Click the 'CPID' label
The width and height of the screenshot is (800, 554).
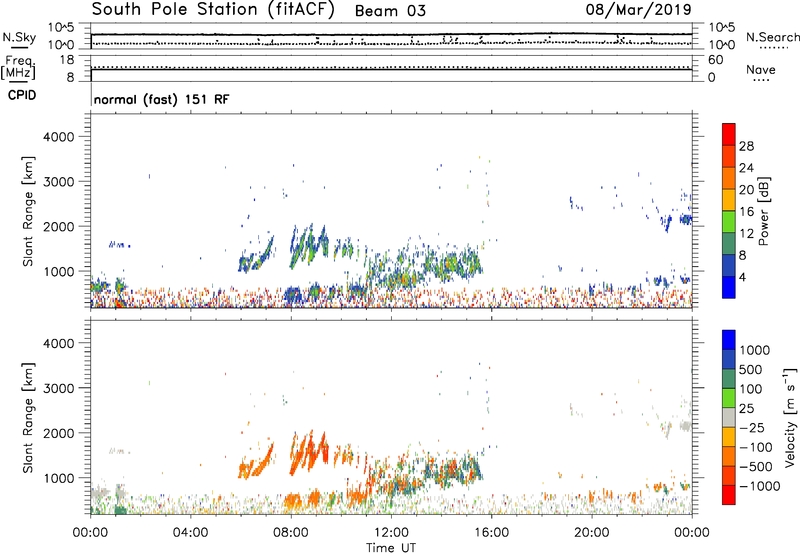(x=22, y=95)
